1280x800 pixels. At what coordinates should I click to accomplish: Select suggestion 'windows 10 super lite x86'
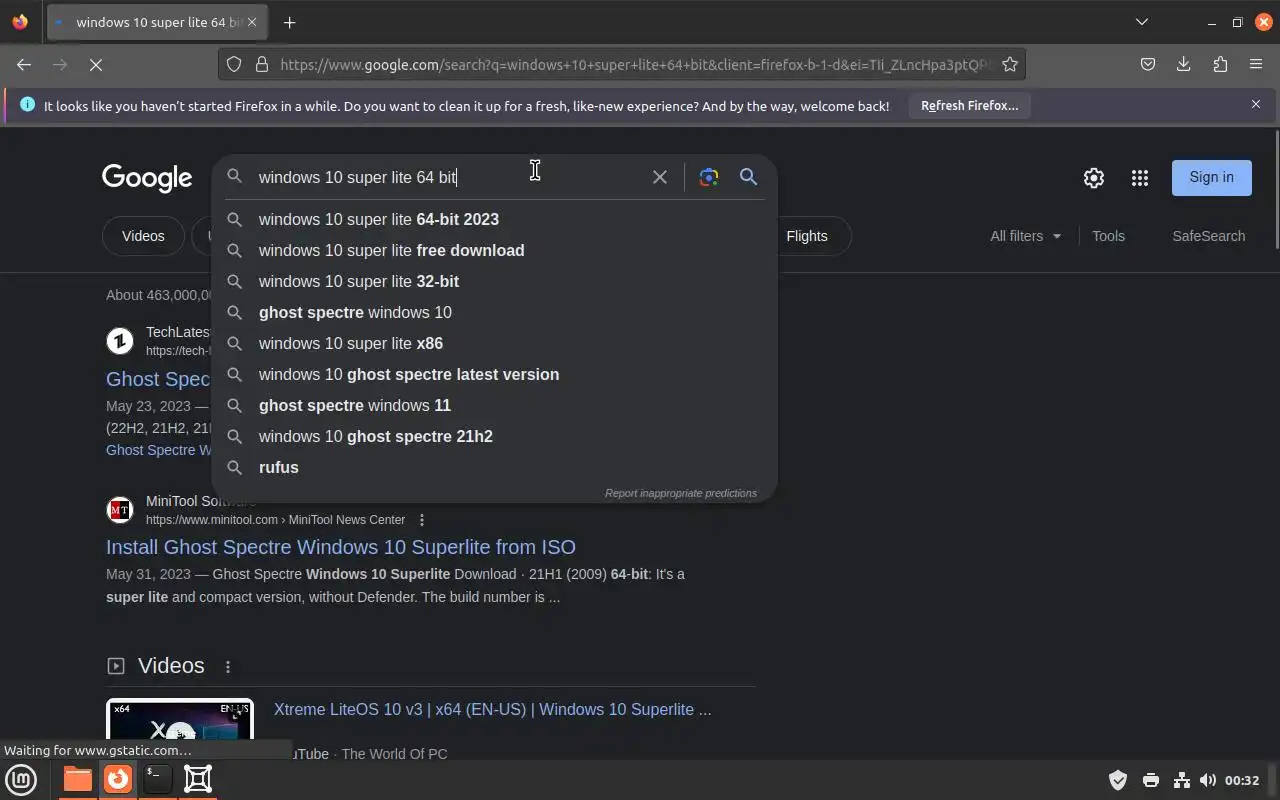point(494,343)
